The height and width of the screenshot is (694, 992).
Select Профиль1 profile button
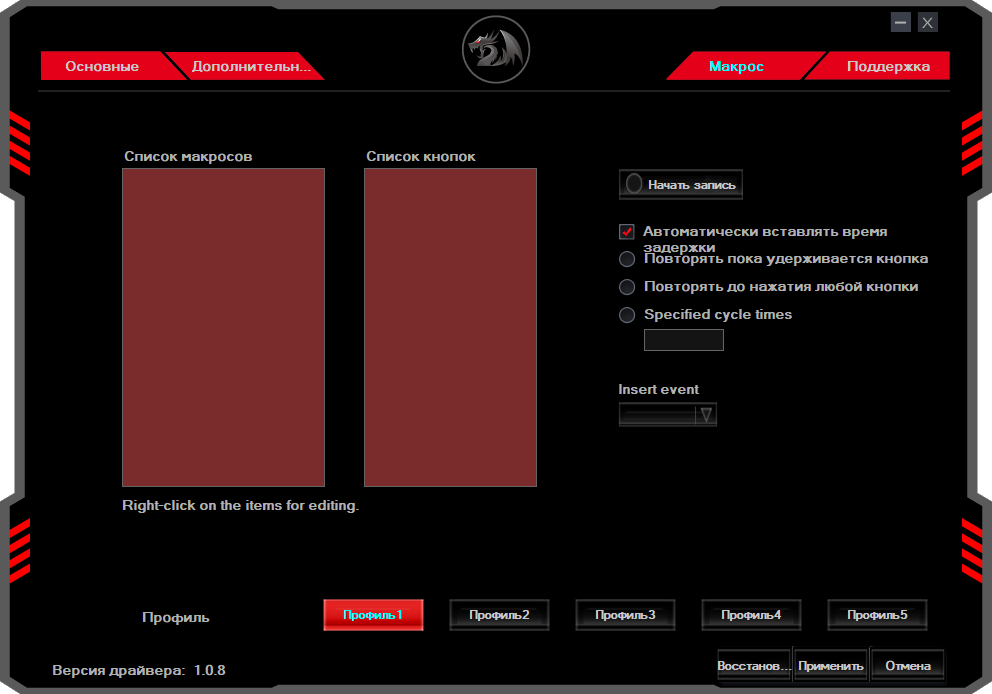click(x=373, y=615)
